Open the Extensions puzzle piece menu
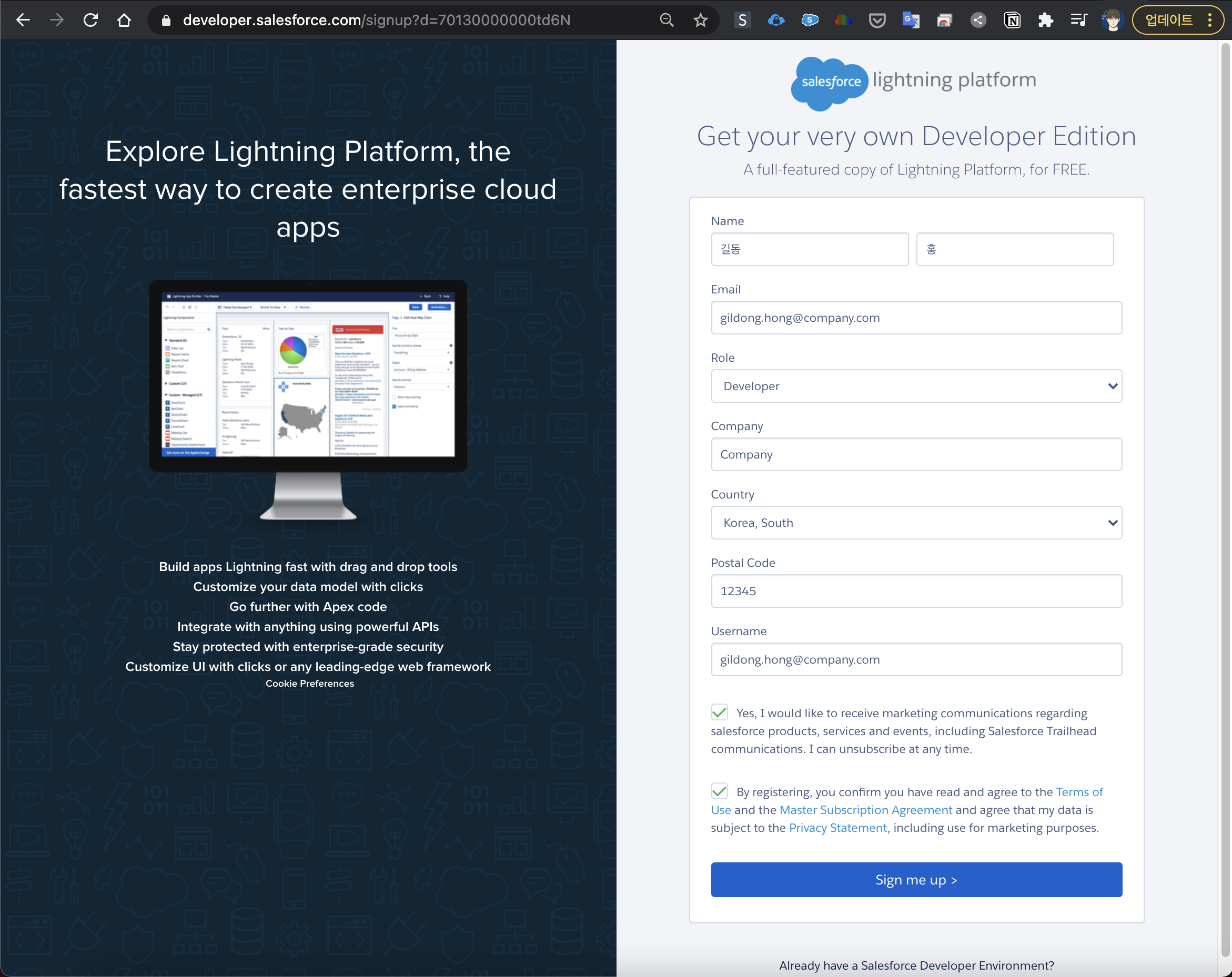The height and width of the screenshot is (977, 1232). point(1046,21)
